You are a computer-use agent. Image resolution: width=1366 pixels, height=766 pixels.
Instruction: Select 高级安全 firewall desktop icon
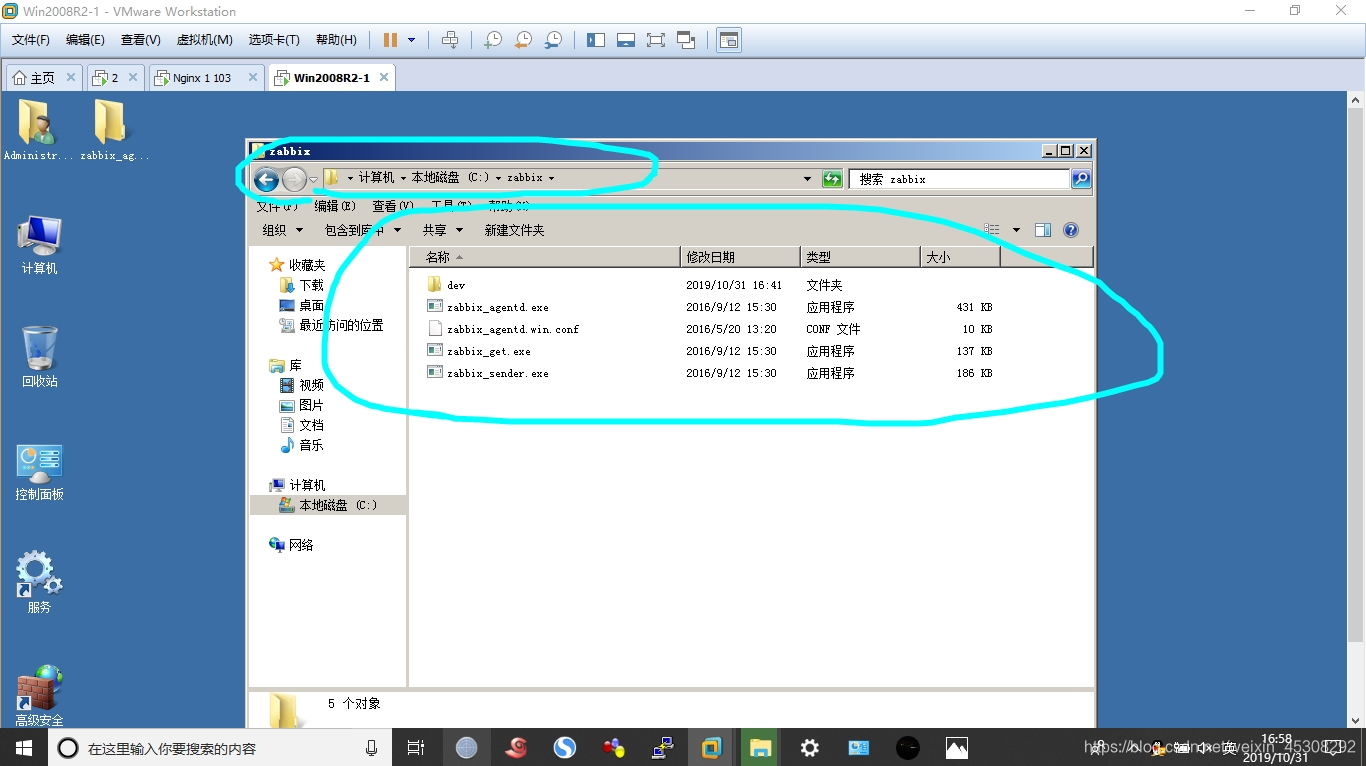point(39,696)
